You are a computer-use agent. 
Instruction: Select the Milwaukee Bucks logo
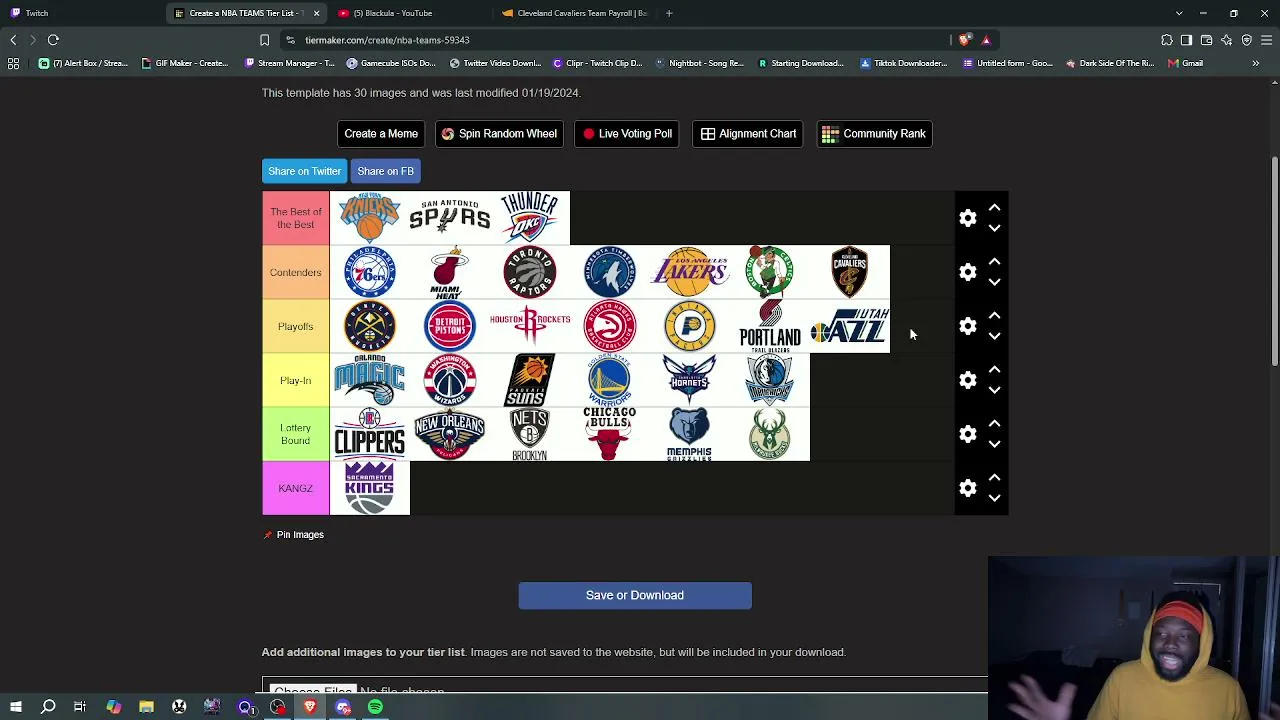(770, 434)
